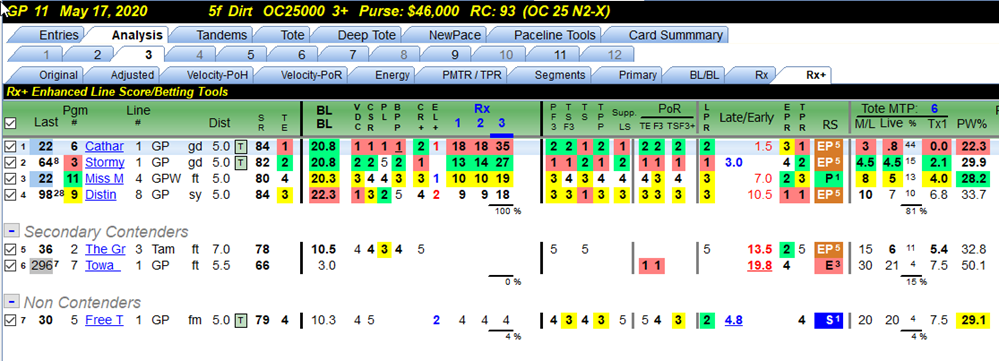999x361 pixels.
Task: Open the Tote tab
Action: tap(292, 35)
